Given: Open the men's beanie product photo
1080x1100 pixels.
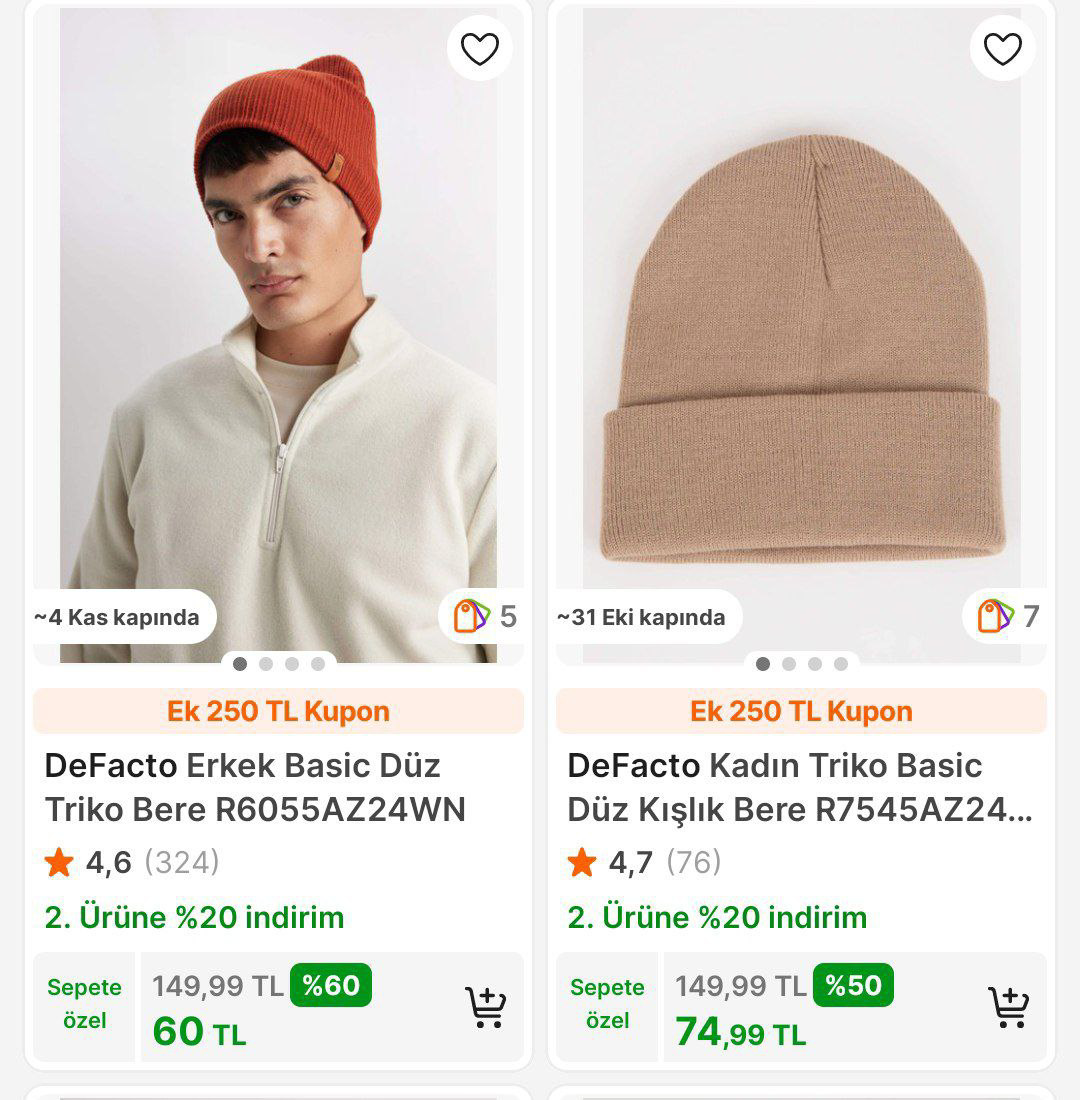Looking at the screenshot, I should pos(278,330).
